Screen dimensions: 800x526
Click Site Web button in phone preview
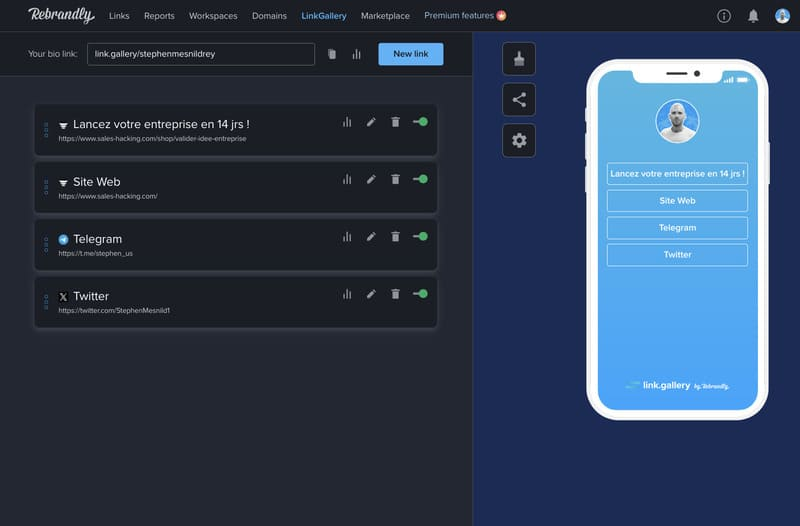click(x=677, y=201)
